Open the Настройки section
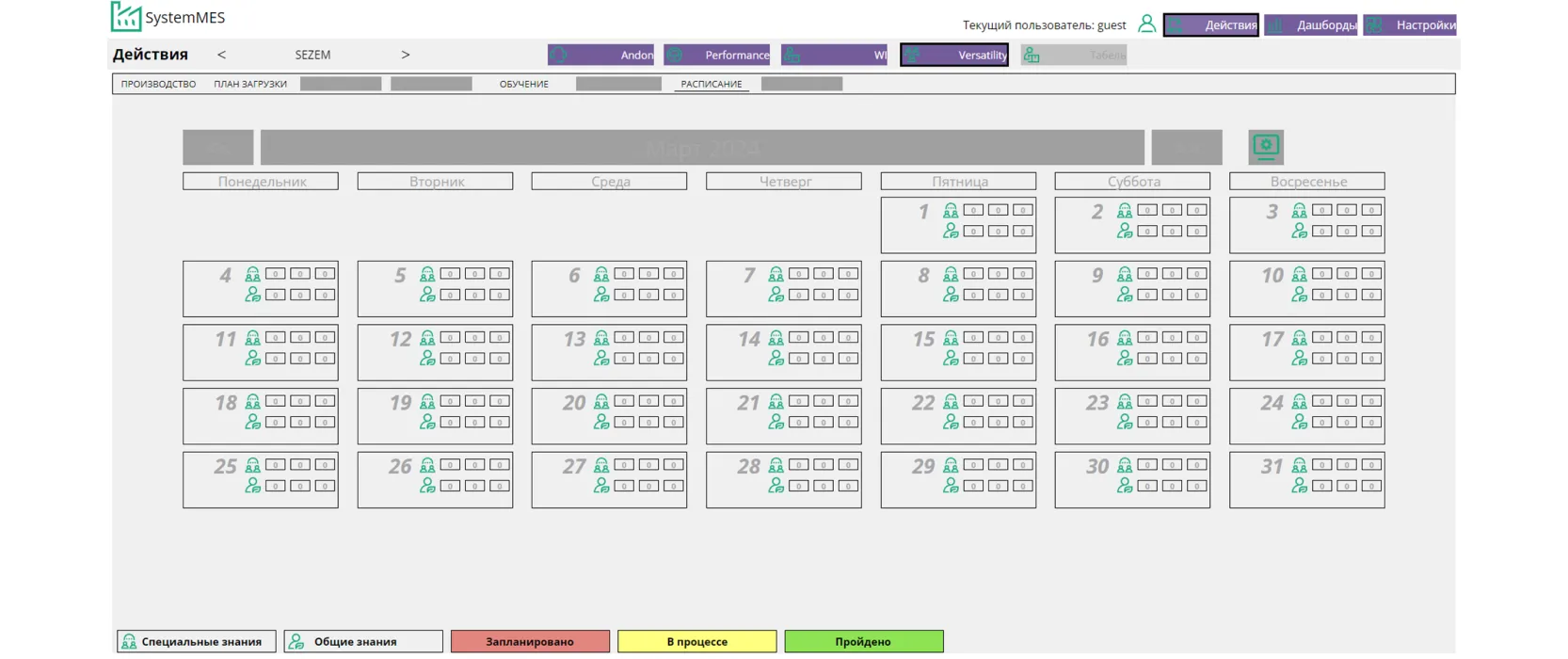Viewport: 1568px width, 659px height. (x=1410, y=25)
